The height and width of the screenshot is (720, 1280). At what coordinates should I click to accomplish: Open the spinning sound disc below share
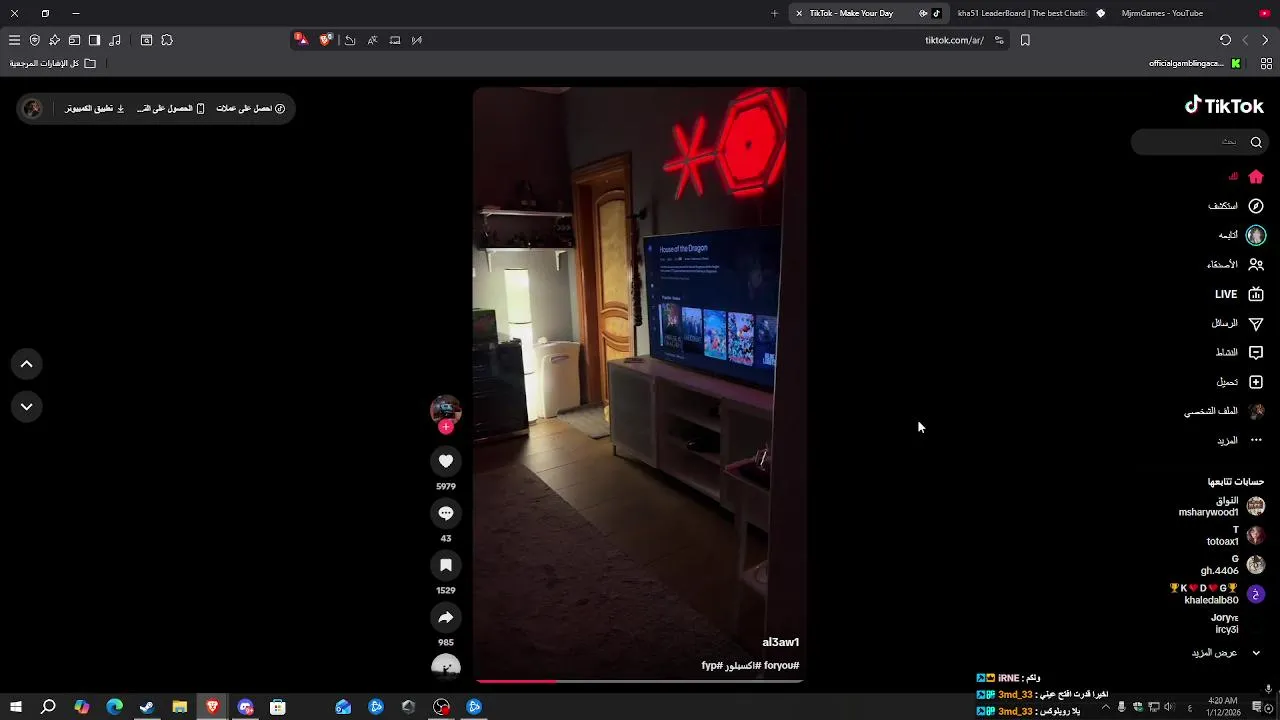pyautogui.click(x=446, y=666)
